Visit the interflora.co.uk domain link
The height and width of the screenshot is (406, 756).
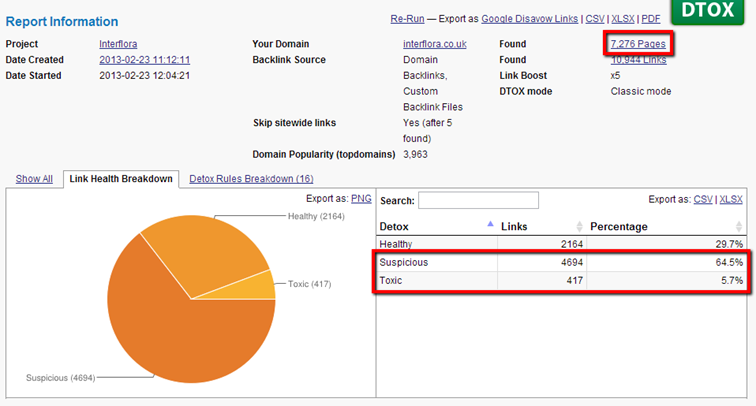(435, 44)
